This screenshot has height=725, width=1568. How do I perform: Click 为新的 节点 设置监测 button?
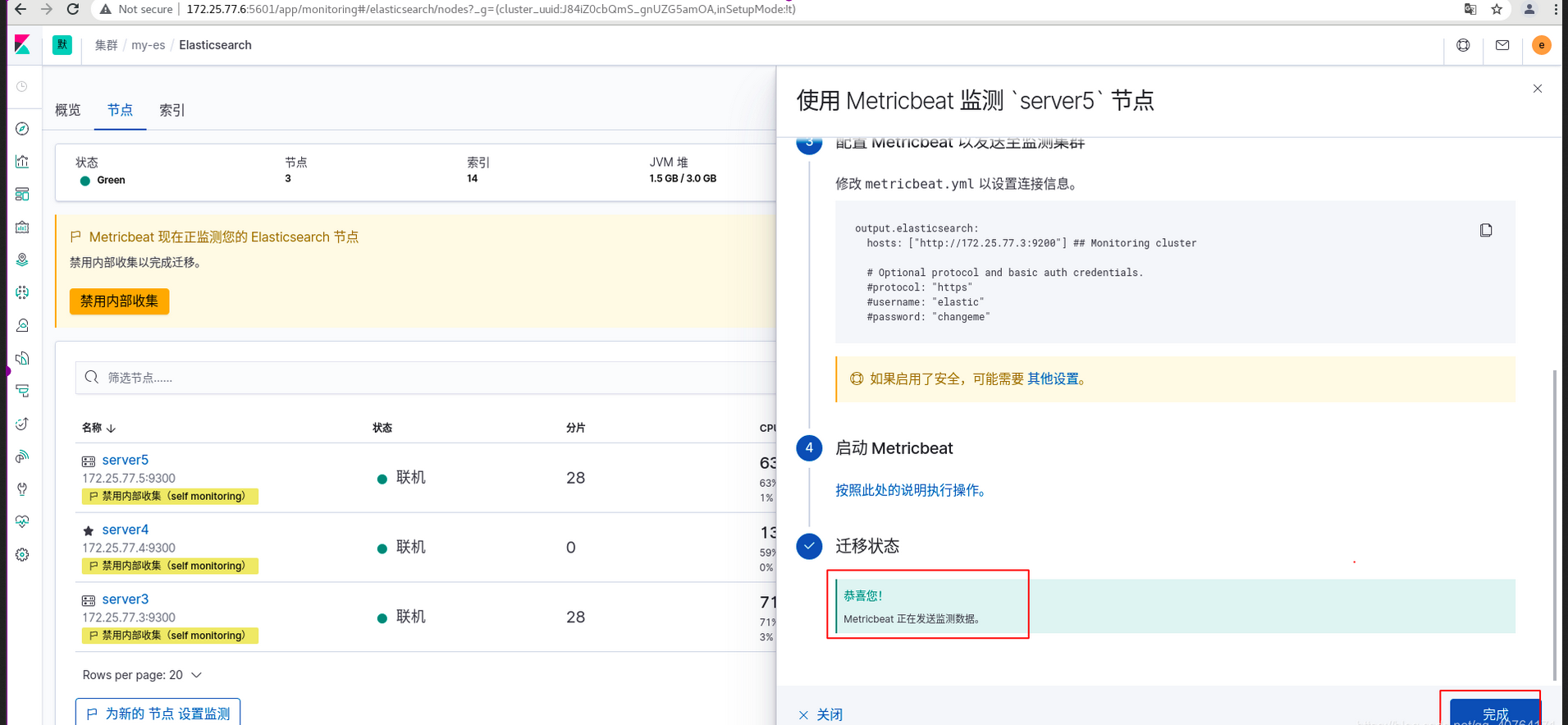[158, 714]
